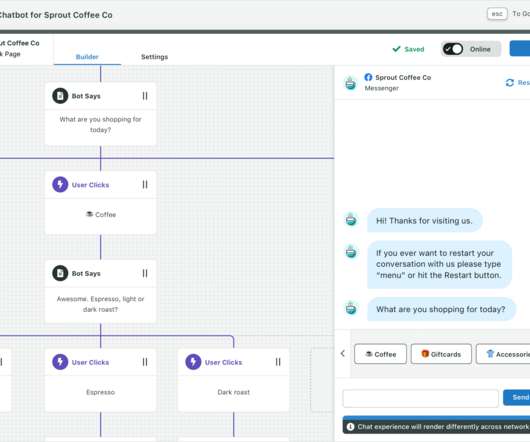This screenshot has height=442, width=530.
Task: Click the lightning icon on Coffee User Clicks card
Action: [x=60, y=185]
